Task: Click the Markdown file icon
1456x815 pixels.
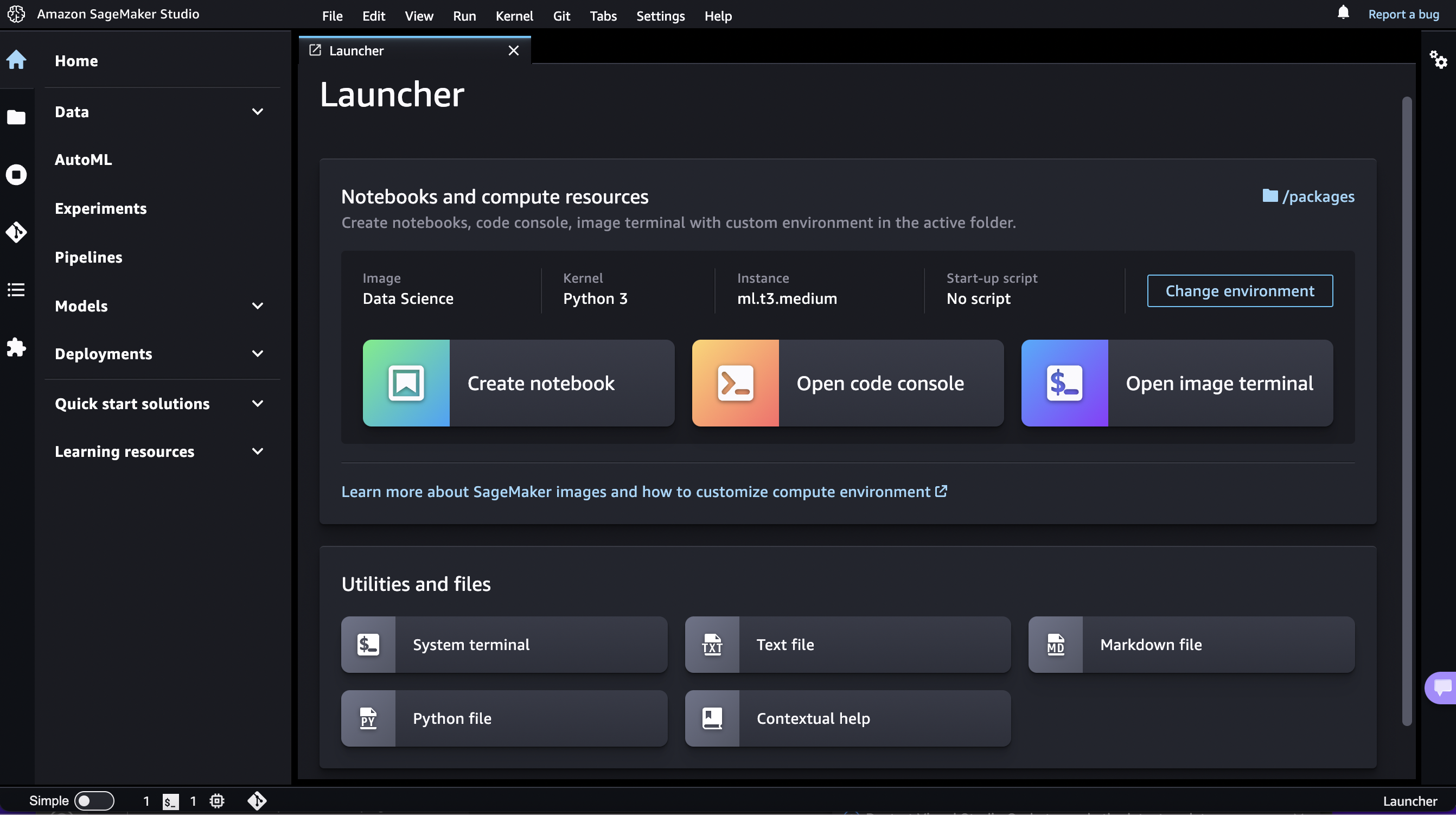Action: (x=1056, y=644)
